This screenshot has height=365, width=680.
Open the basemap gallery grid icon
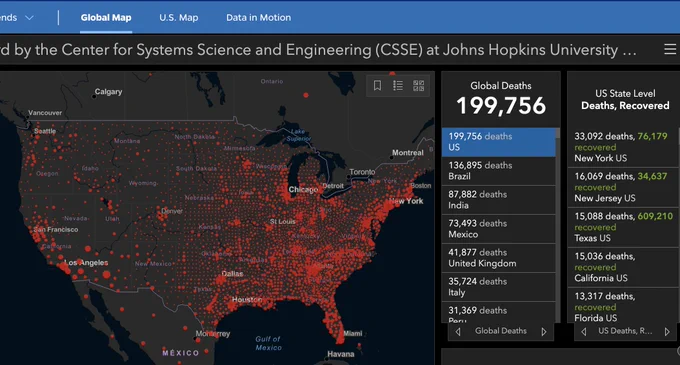[x=418, y=85]
